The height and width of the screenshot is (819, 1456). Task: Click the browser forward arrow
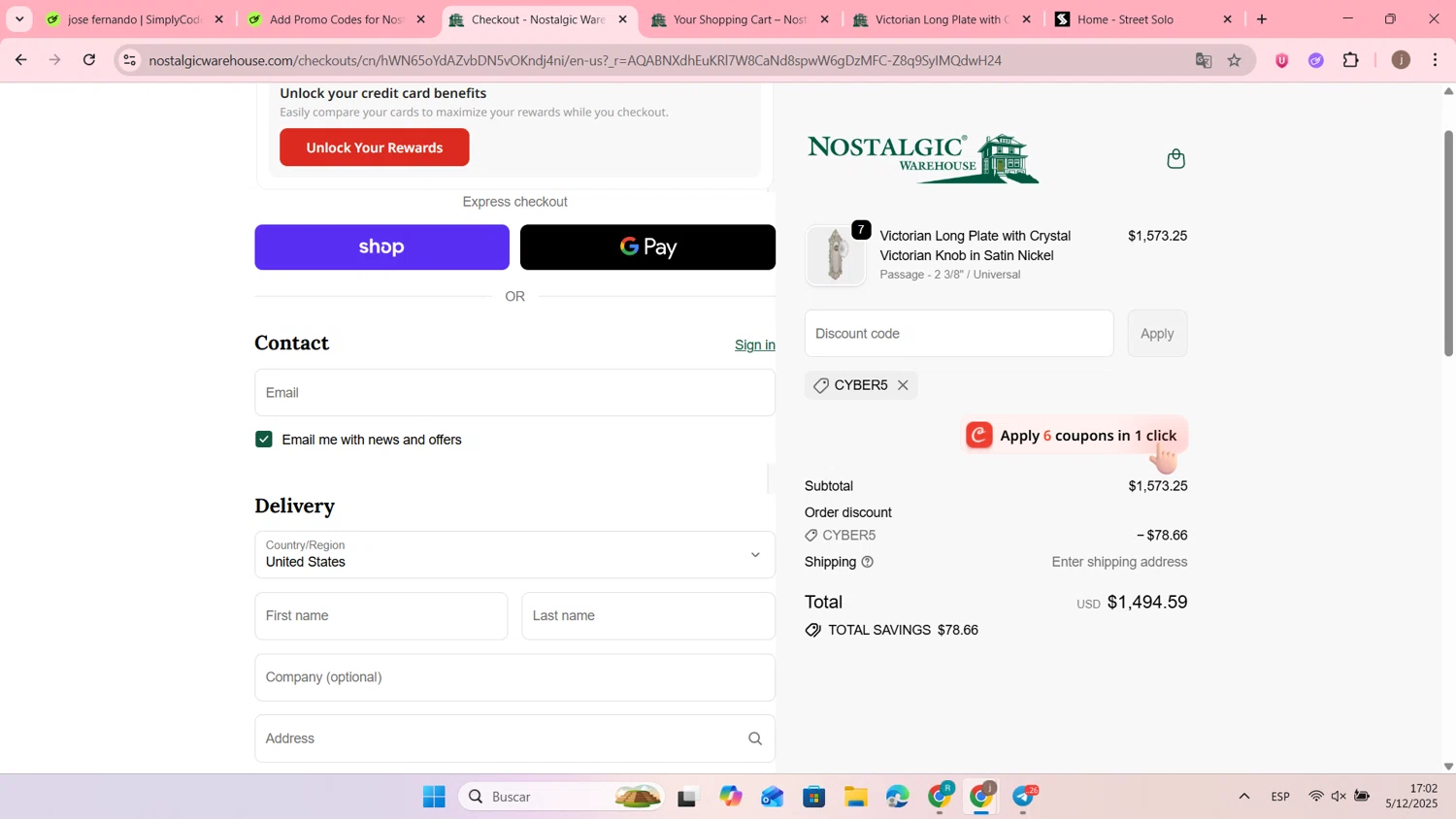[55, 60]
